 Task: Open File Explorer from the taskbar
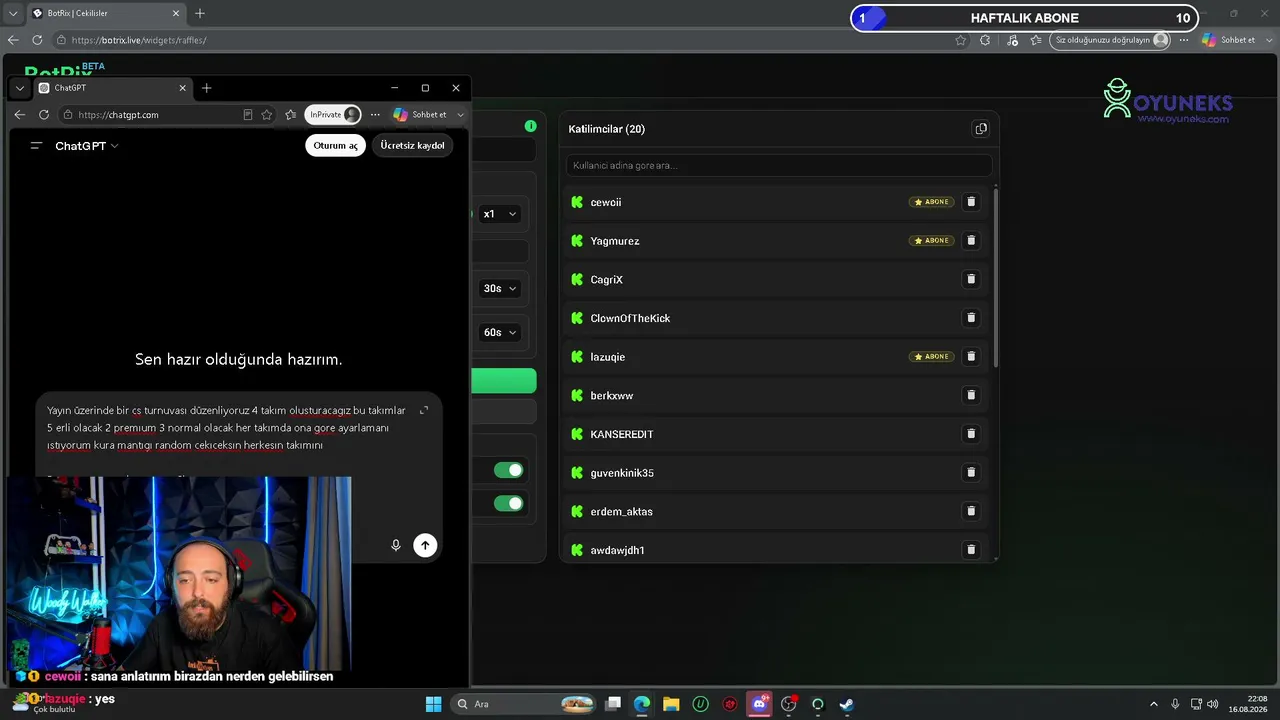click(671, 704)
